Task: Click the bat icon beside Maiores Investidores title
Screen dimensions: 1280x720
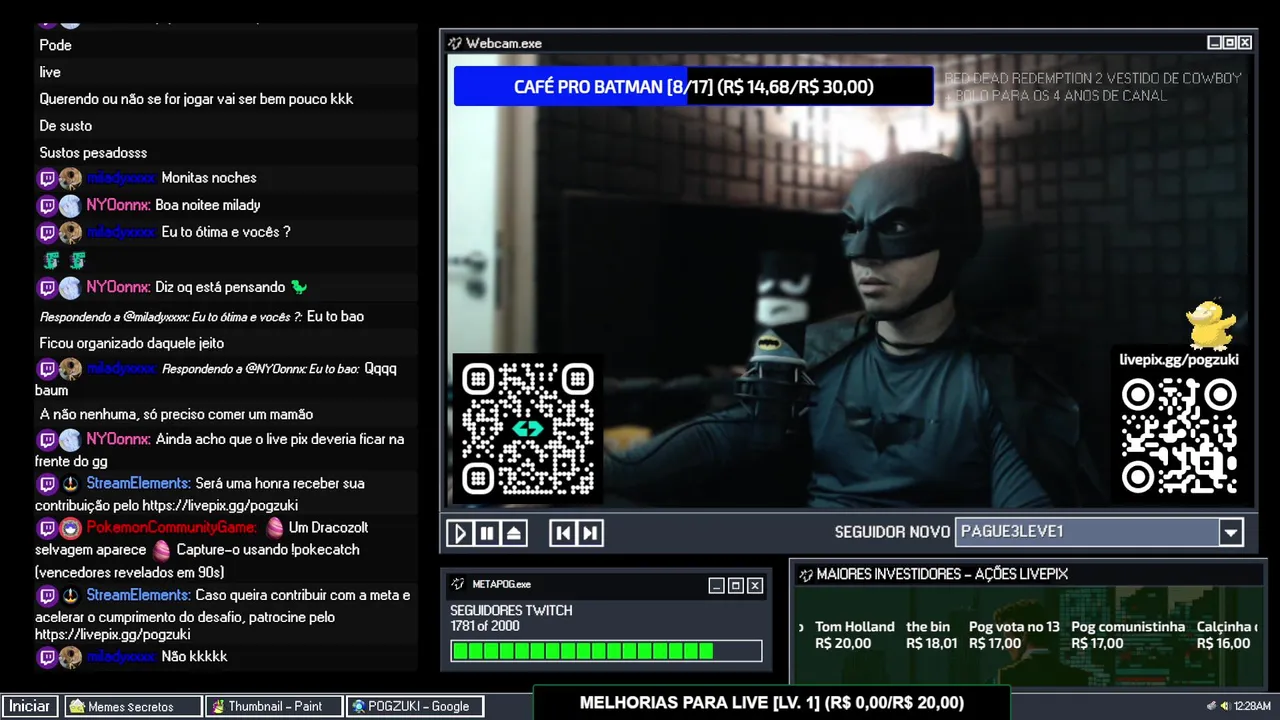Action: coord(806,574)
